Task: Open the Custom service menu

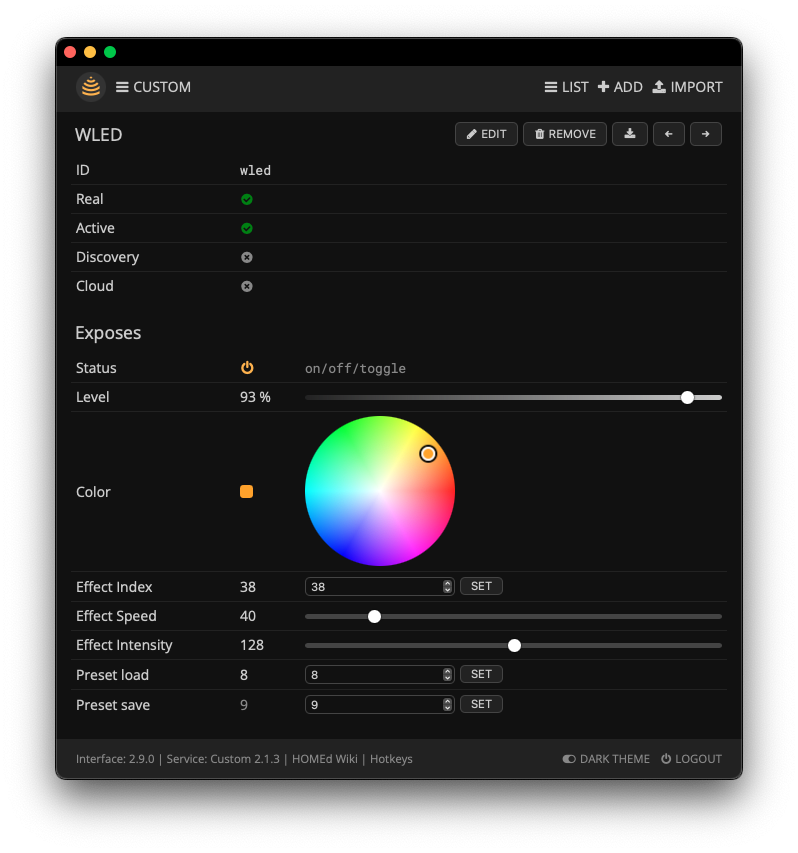Action: pos(153,87)
